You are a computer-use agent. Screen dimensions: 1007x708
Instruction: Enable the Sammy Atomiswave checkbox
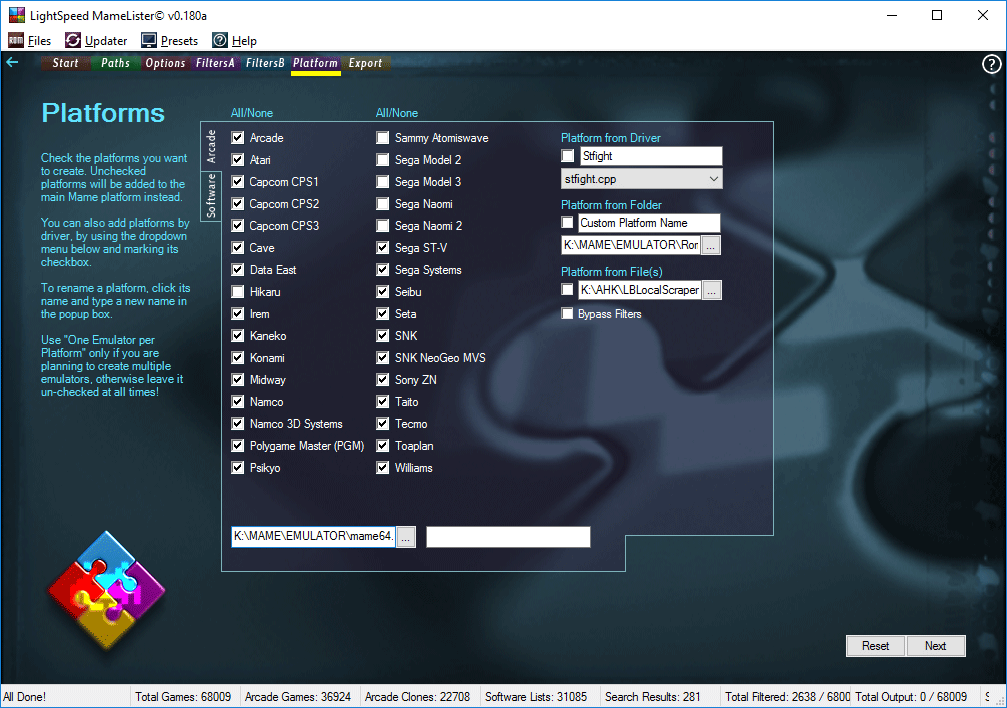click(x=383, y=137)
